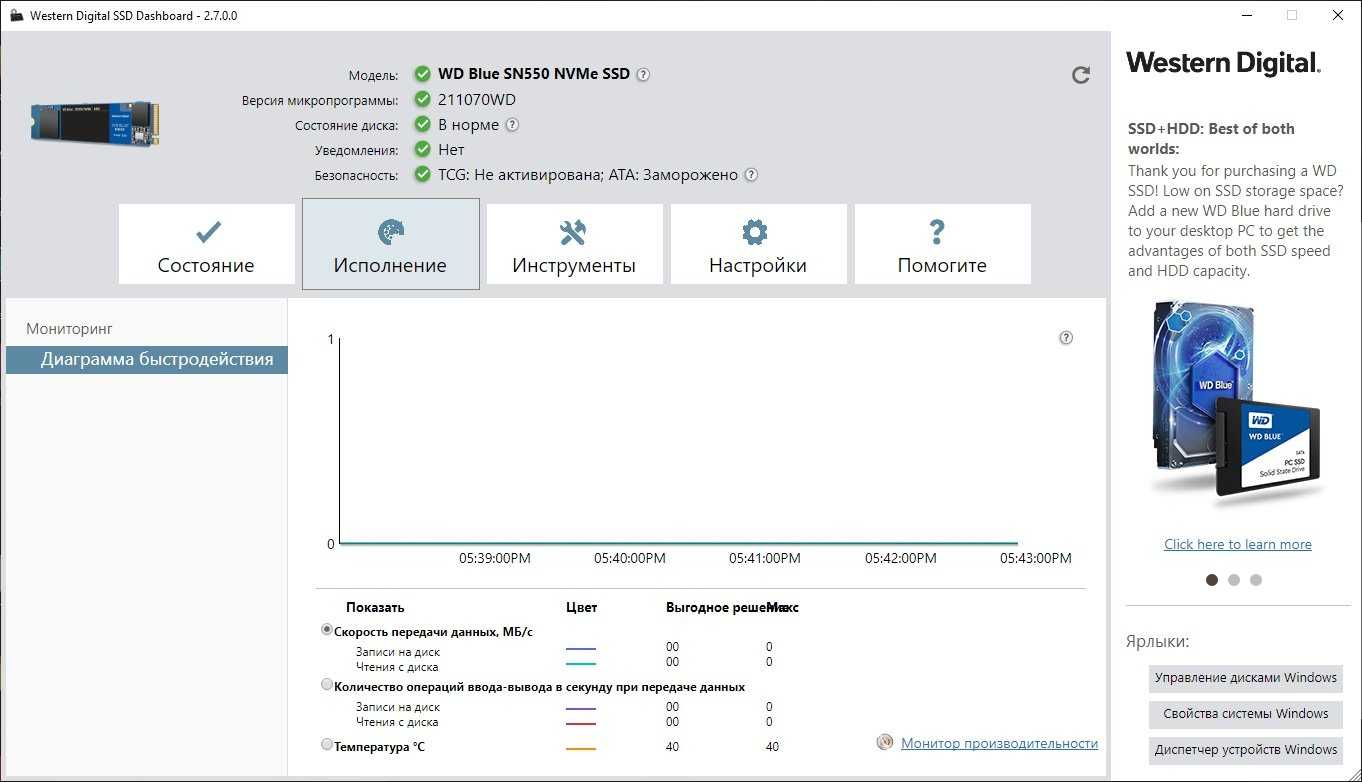Viewport: 1362px width, 782px height.
Task: Click the 'Click here to learn more' link
Action: point(1237,544)
